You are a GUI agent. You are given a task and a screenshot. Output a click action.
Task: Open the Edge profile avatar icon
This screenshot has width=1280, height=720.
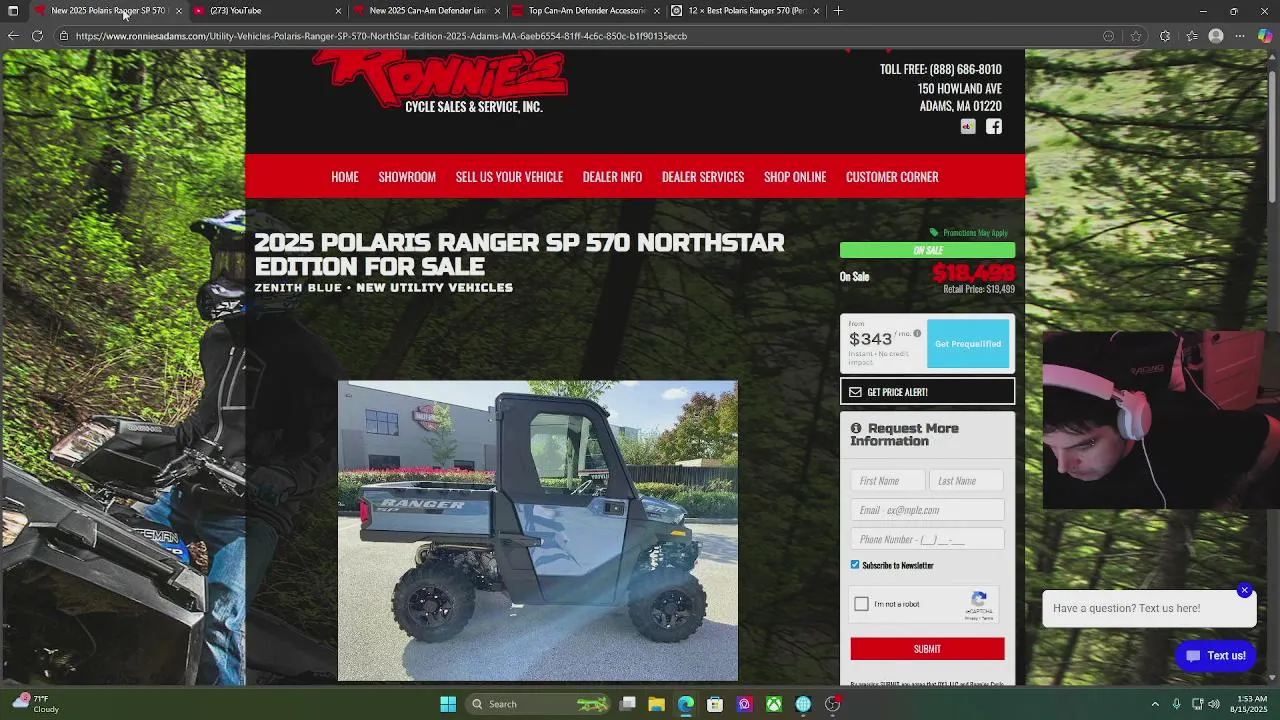(1216, 36)
